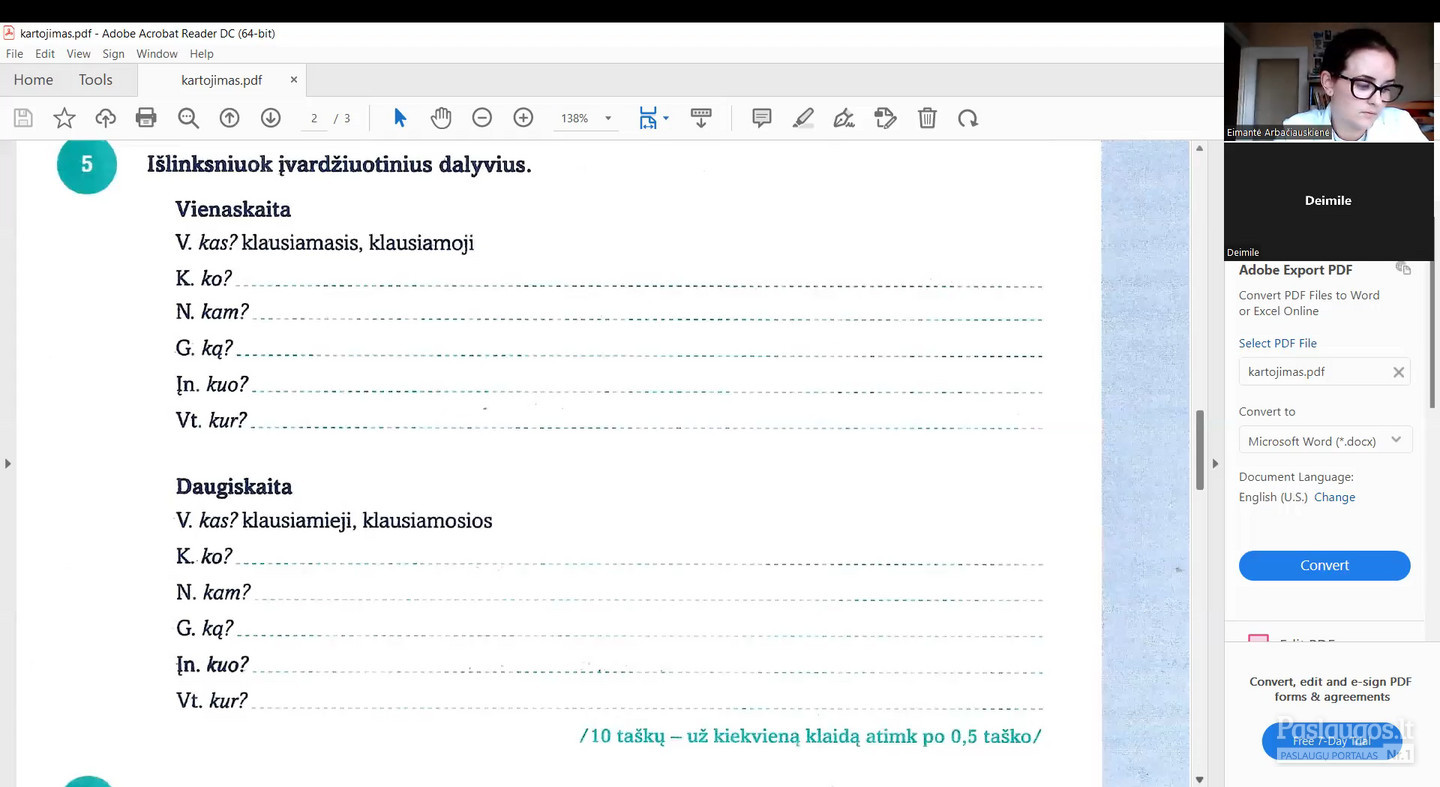Click the Adobe Export PDF heading
The image size is (1440, 787).
[1295, 270]
